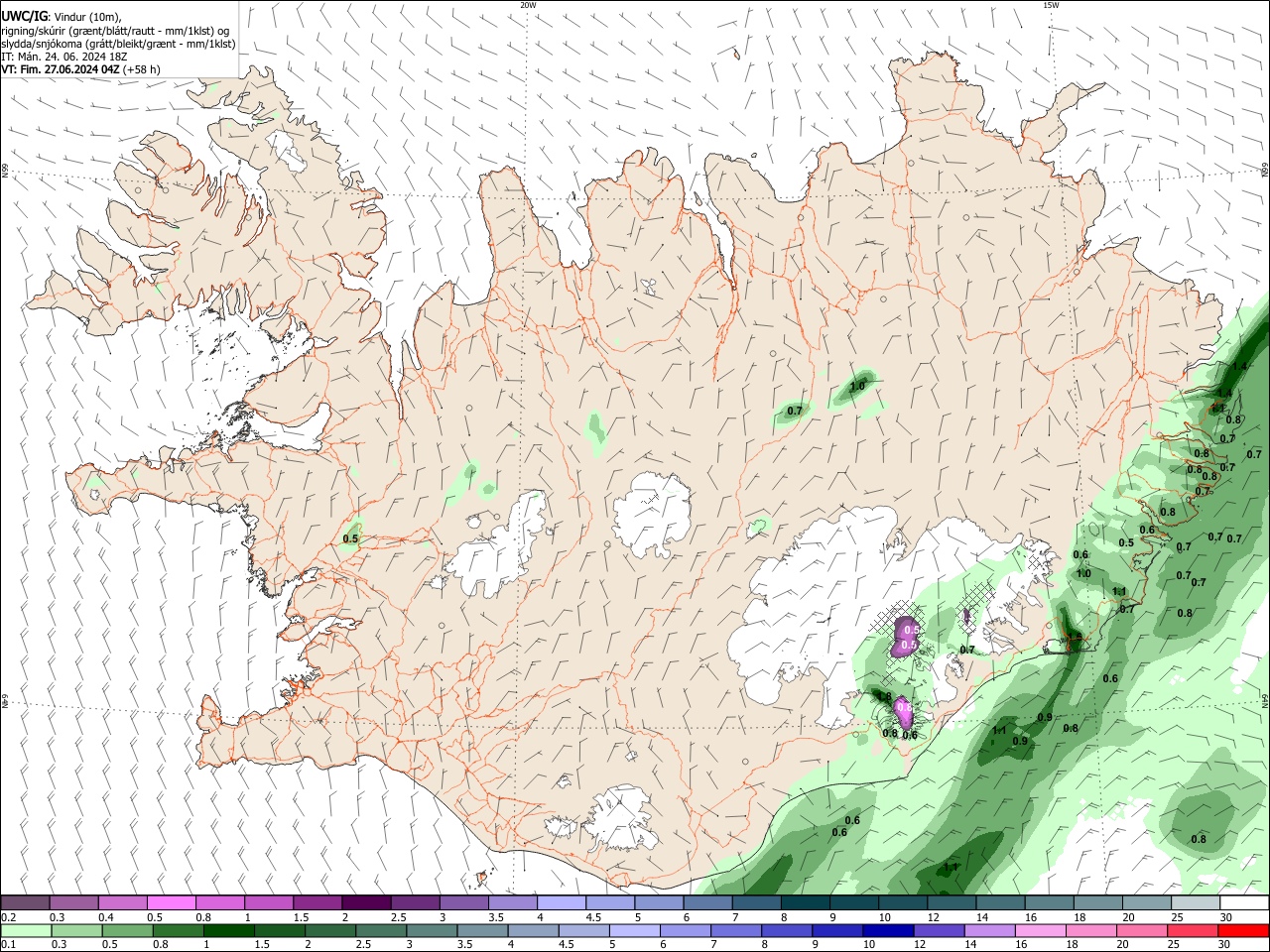The height and width of the screenshot is (952, 1270).
Task: Pick the white 30 swatch ending the snow scale
Action: pyautogui.click(x=1244, y=902)
